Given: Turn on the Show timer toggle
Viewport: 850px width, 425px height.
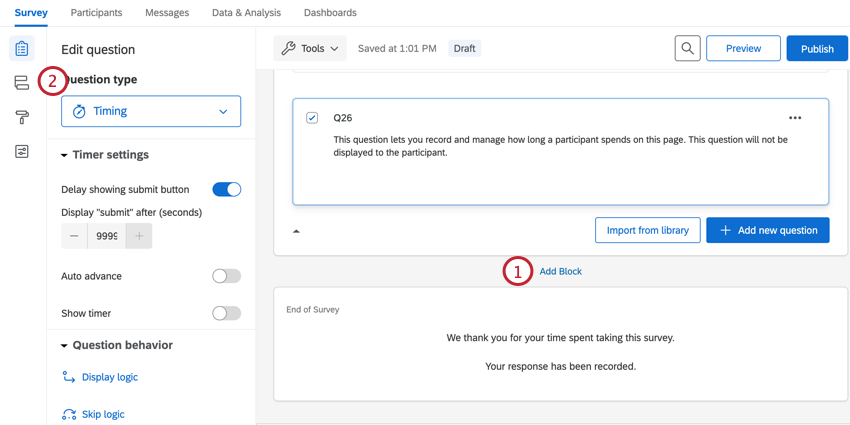Looking at the screenshot, I should pyautogui.click(x=227, y=313).
